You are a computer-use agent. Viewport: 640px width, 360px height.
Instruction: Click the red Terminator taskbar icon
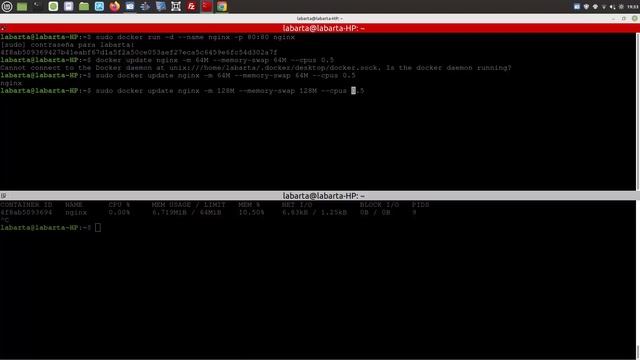pyautogui.click(x=207, y=6)
